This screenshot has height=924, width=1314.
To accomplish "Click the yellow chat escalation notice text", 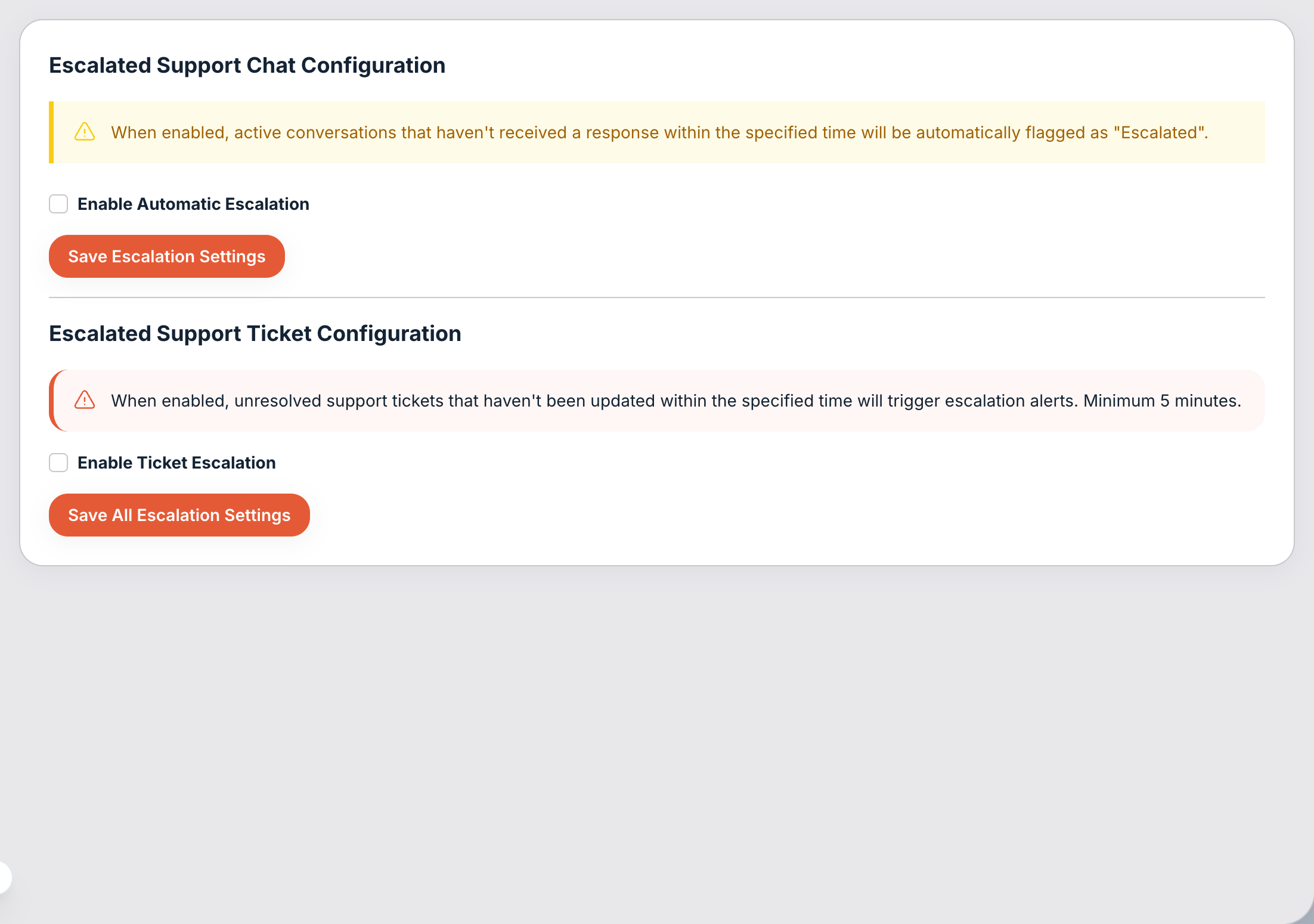I will pos(659,132).
